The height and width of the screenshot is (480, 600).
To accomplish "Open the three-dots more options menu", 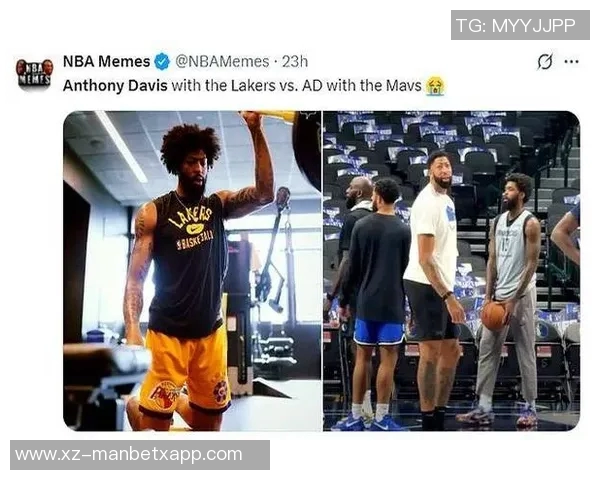I will coord(571,62).
